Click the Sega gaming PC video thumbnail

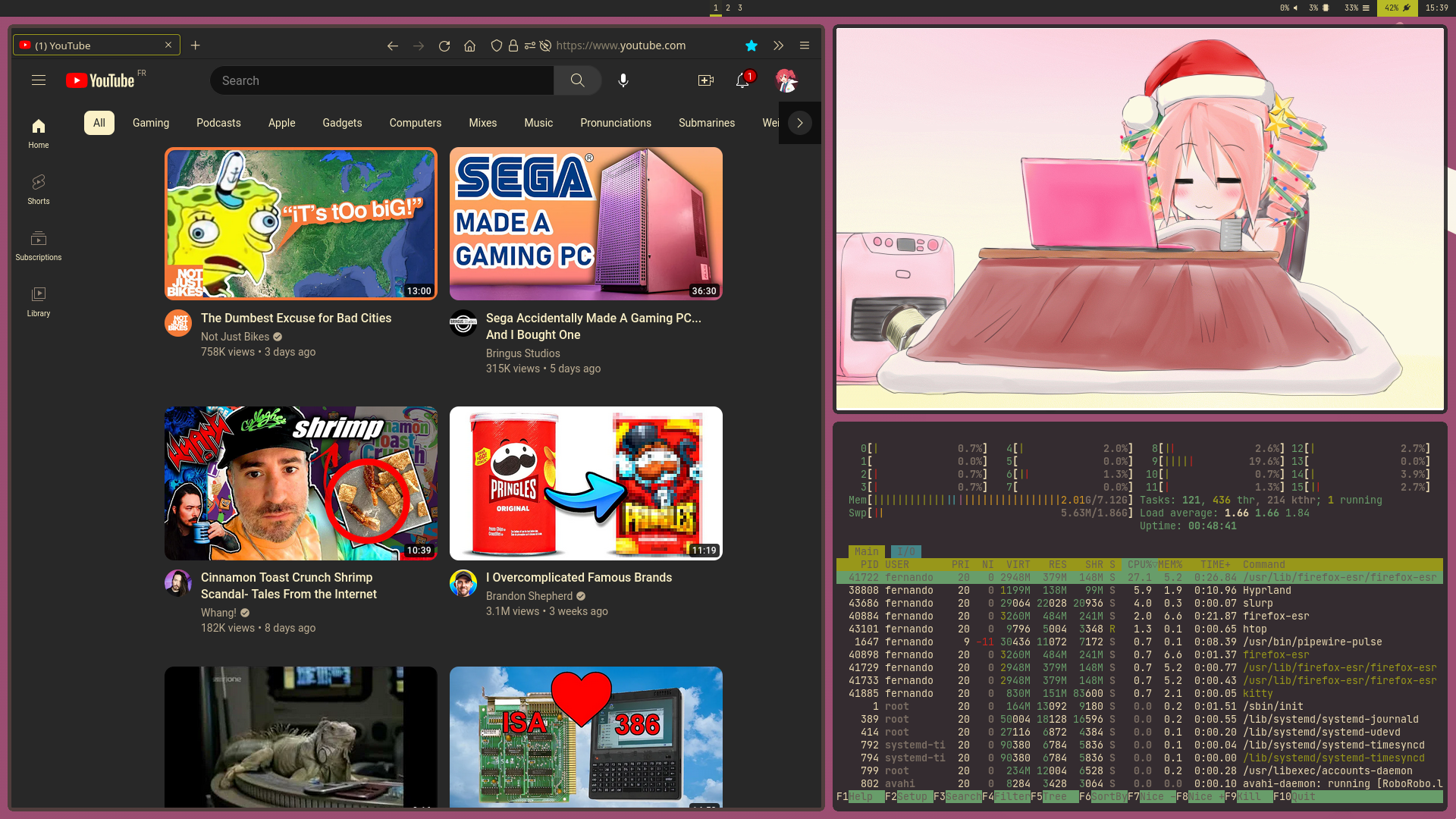585,224
